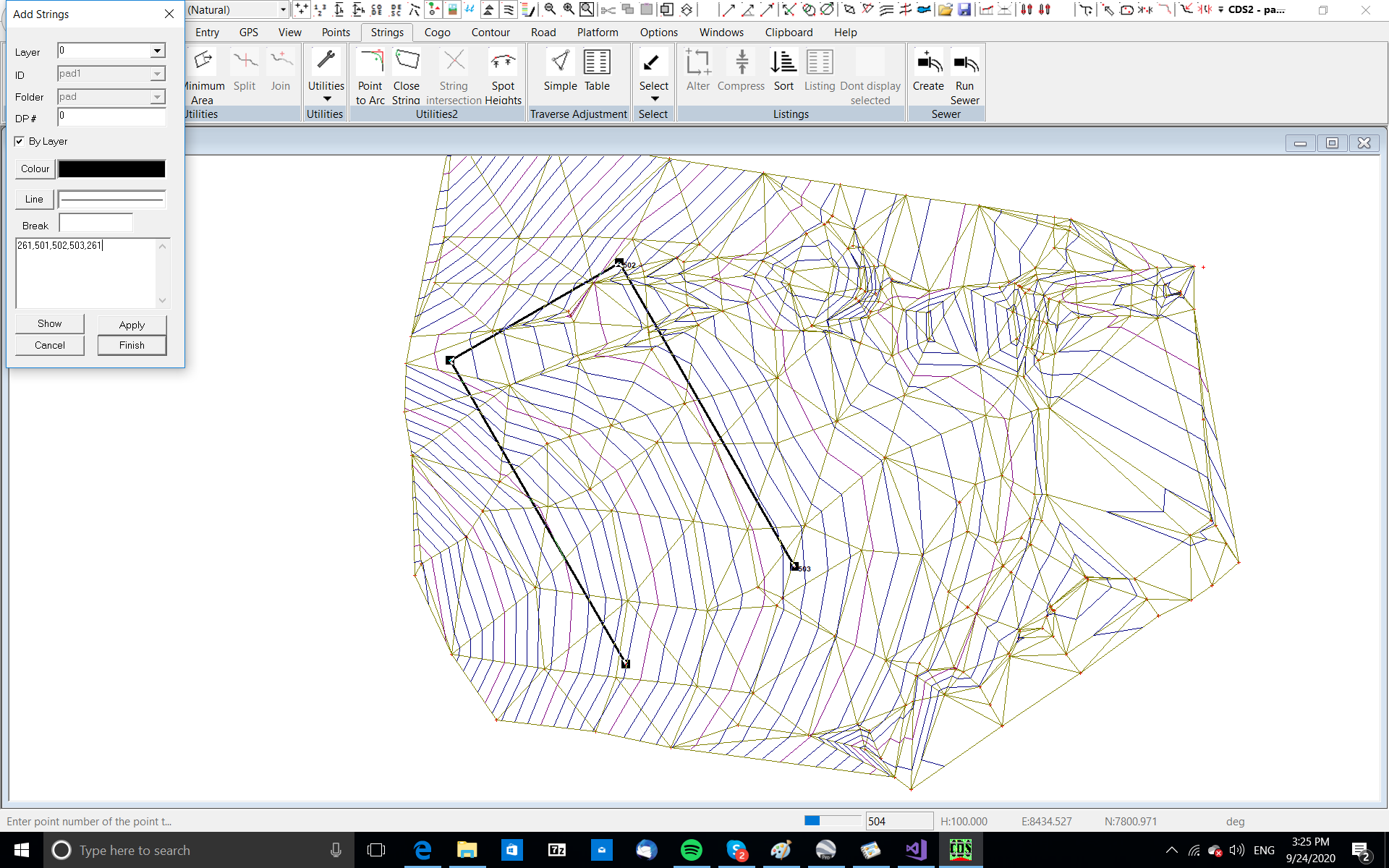The width and height of the screenshot is (1389, 868).
Task: Click the Run Sewer icon
Action: pos(964,63)
